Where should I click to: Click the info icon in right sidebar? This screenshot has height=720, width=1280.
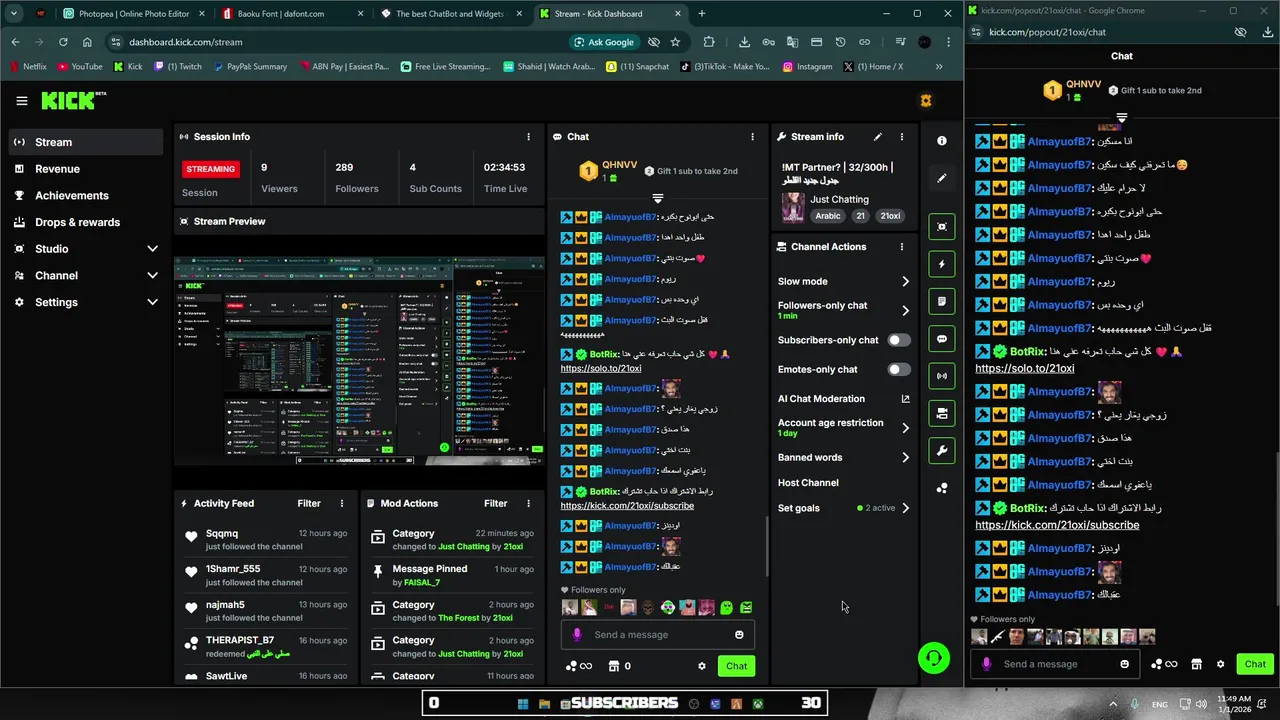[x=942, y=141]
